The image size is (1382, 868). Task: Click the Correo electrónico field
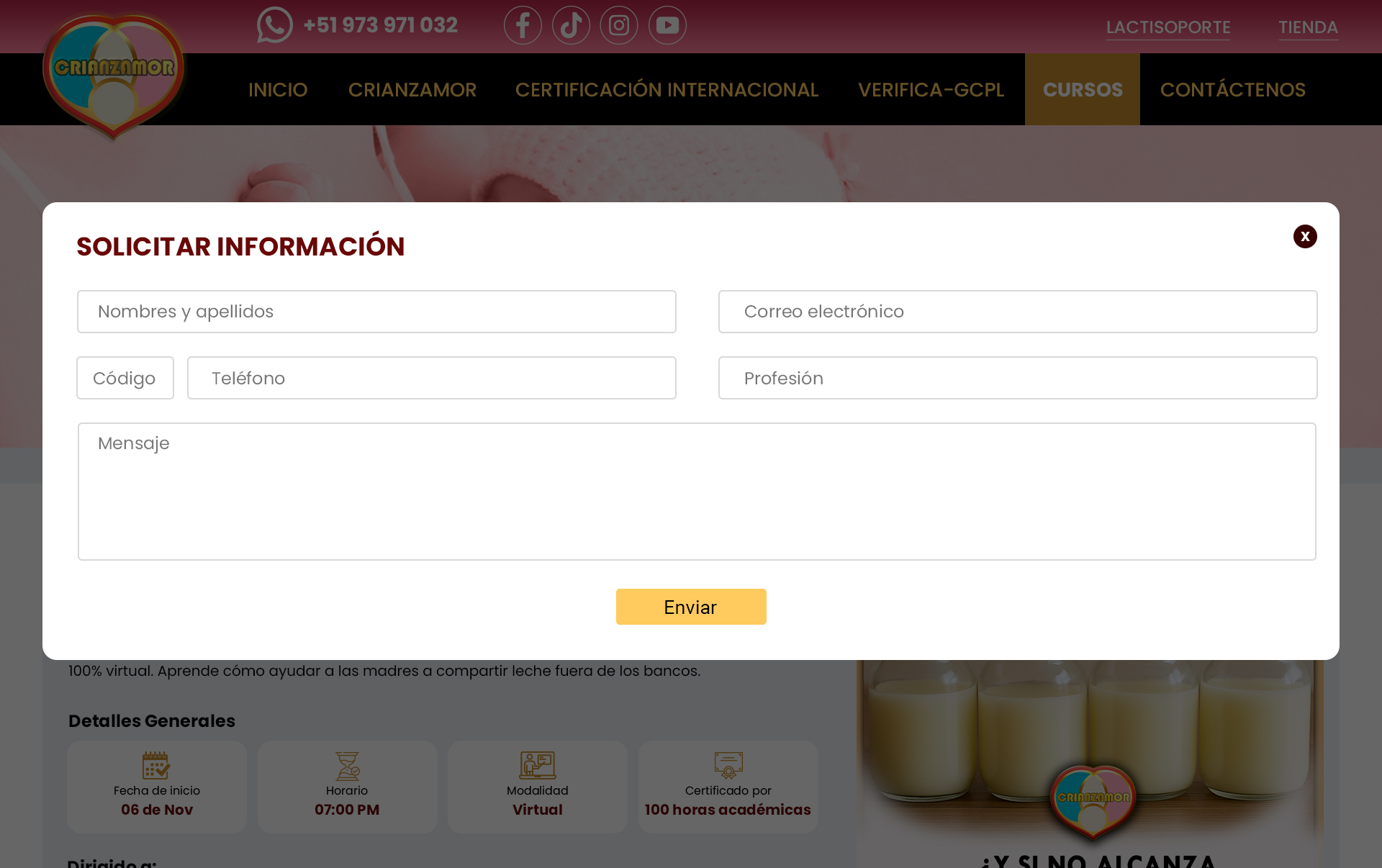1017,312
